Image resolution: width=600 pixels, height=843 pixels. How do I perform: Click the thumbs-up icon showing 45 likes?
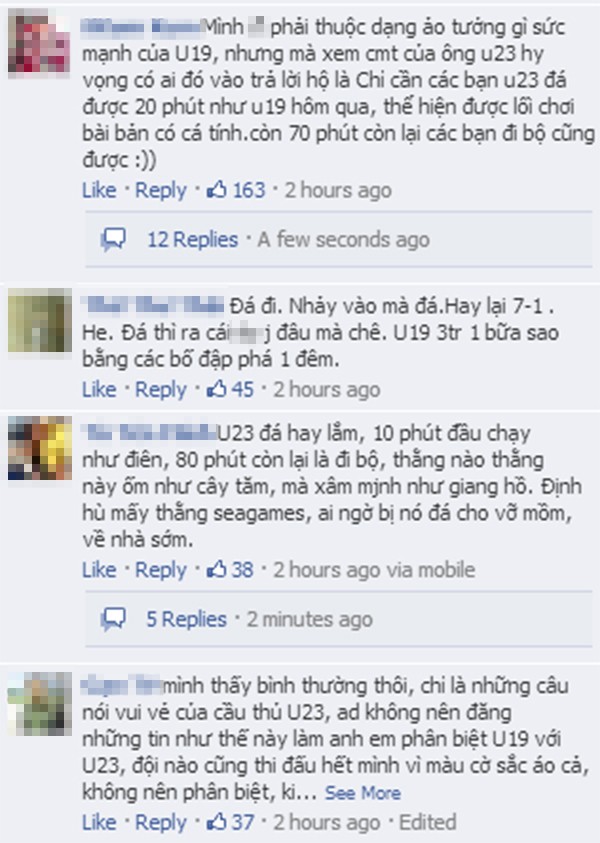point(217,389)
